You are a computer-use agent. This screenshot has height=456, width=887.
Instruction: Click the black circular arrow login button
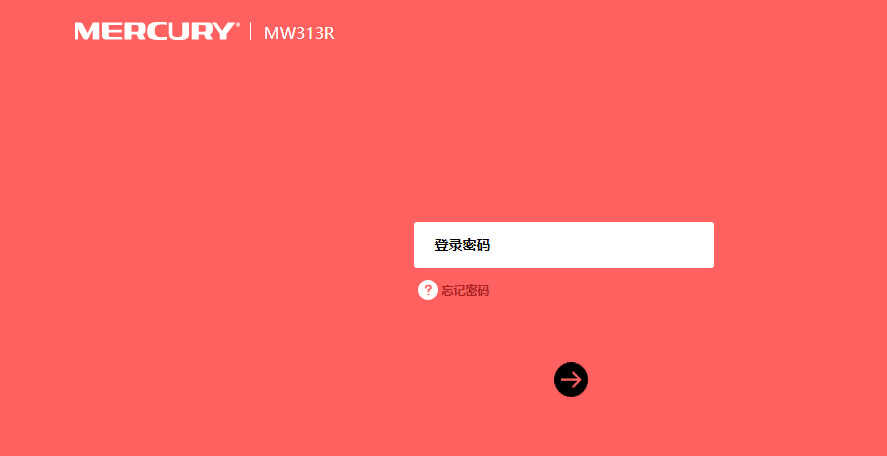(x=571, y=379)
